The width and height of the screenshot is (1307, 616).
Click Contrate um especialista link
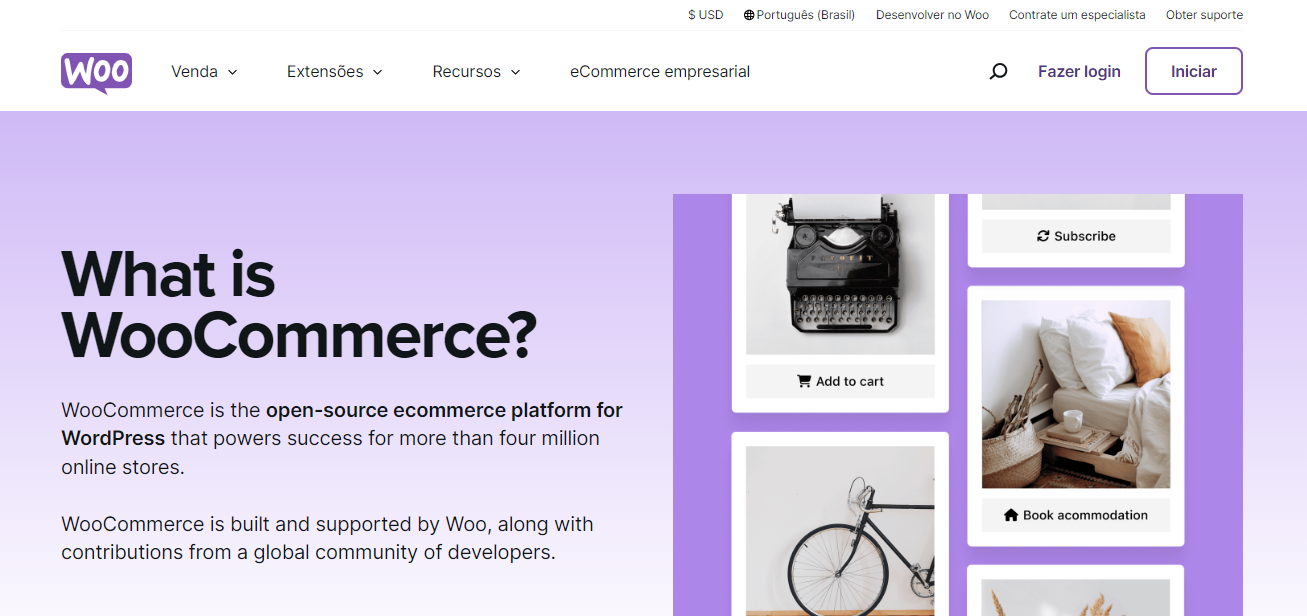pos(1077,15)
